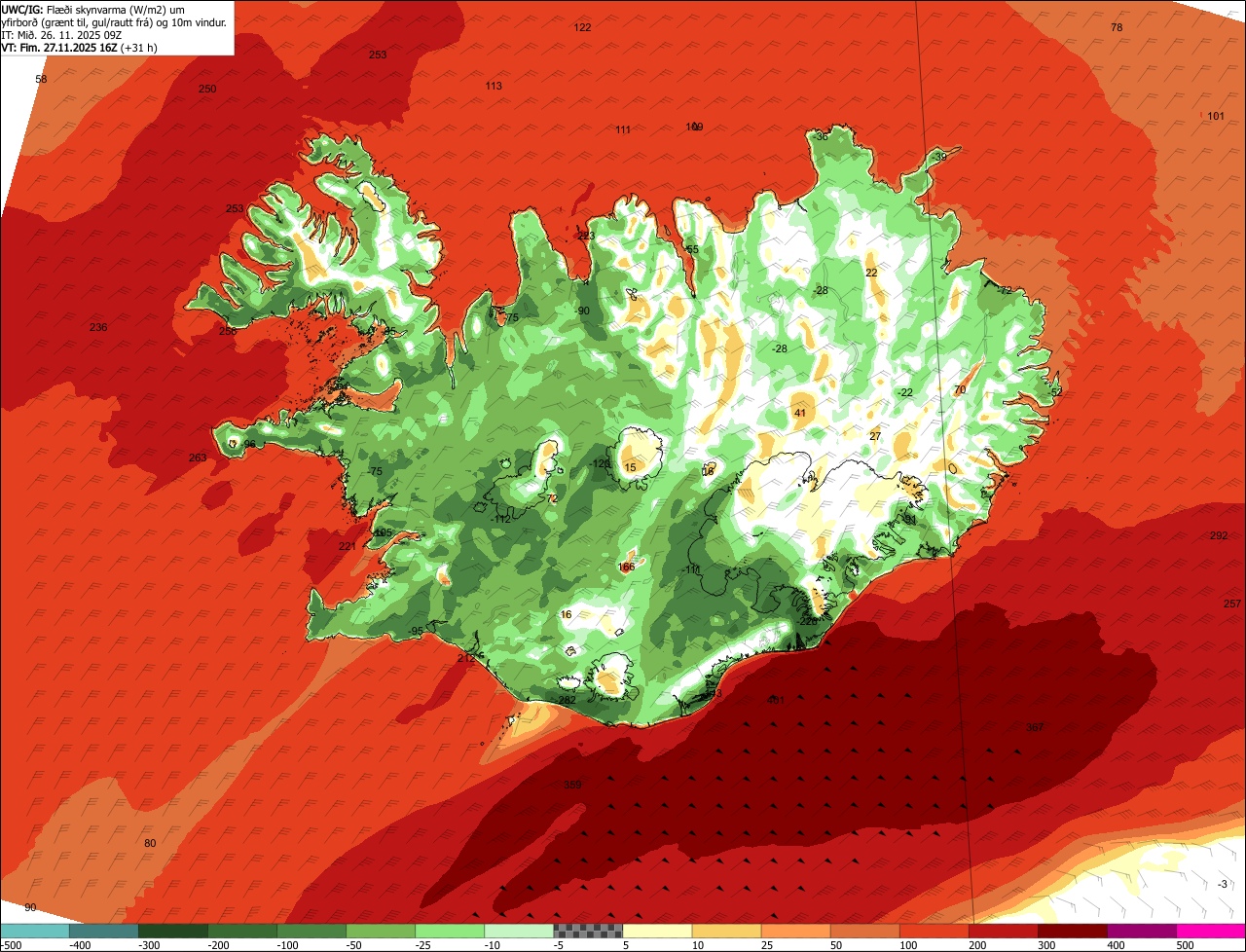
Task: Click the map value '-39'
Action: click(x=938, y=157)
